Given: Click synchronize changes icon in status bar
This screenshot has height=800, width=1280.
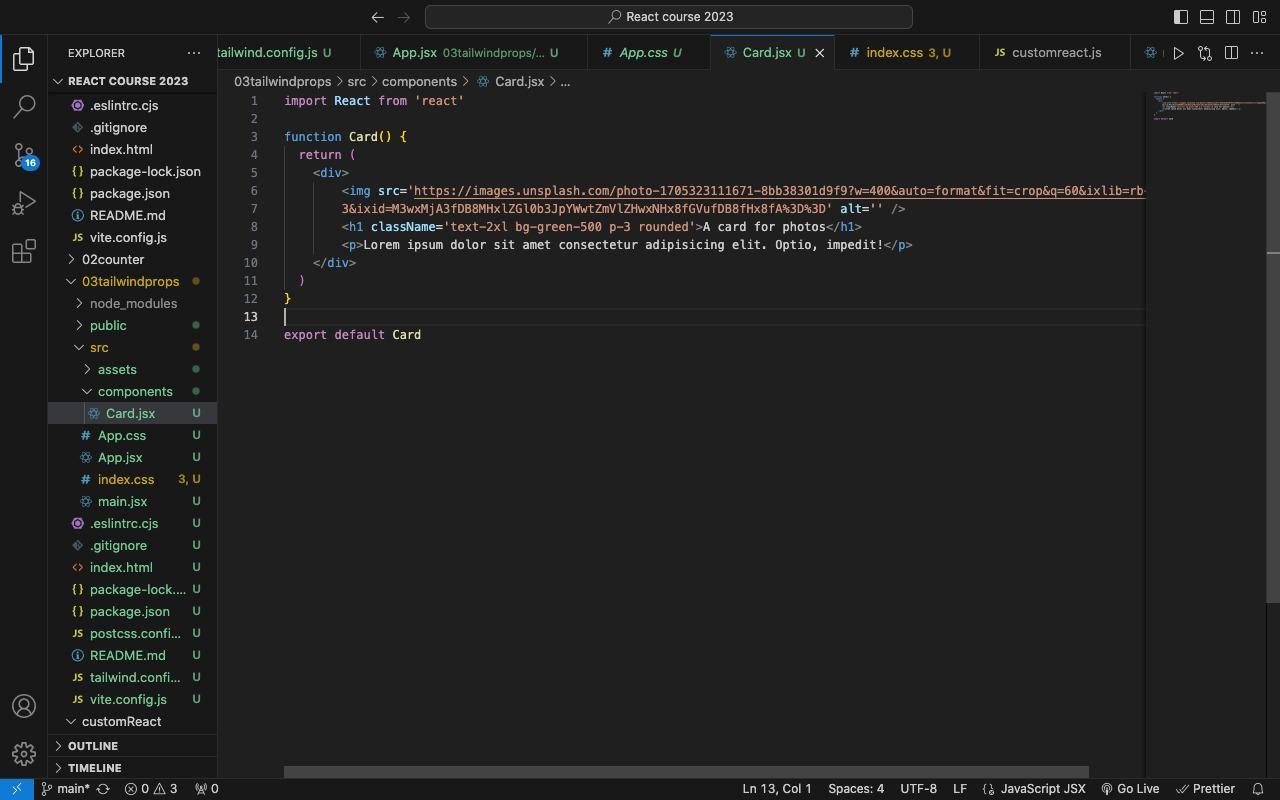Looking at the screenshot, I should [x=103, y=789].
